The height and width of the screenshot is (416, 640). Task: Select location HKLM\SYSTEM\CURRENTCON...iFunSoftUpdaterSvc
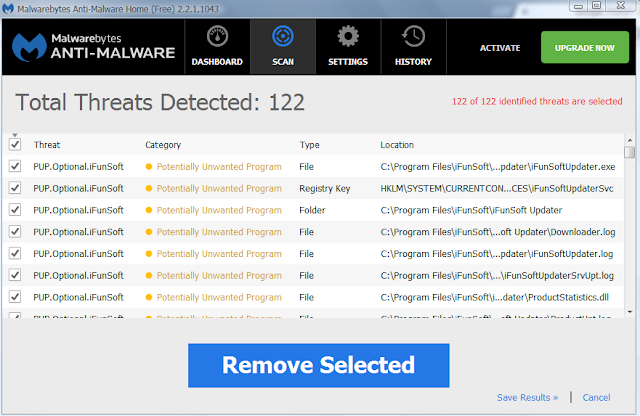coord(497,189)
